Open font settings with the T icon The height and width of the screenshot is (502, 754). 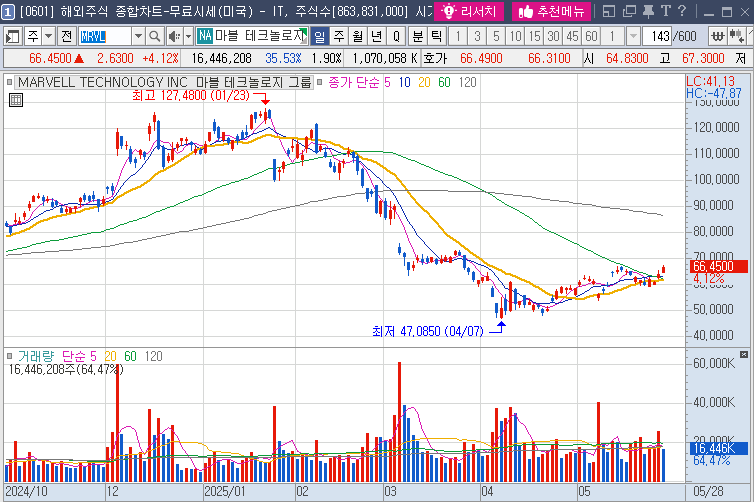coord(666,11)
